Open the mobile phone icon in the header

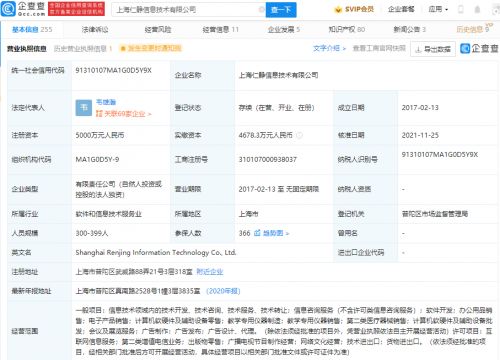point(461,9)
